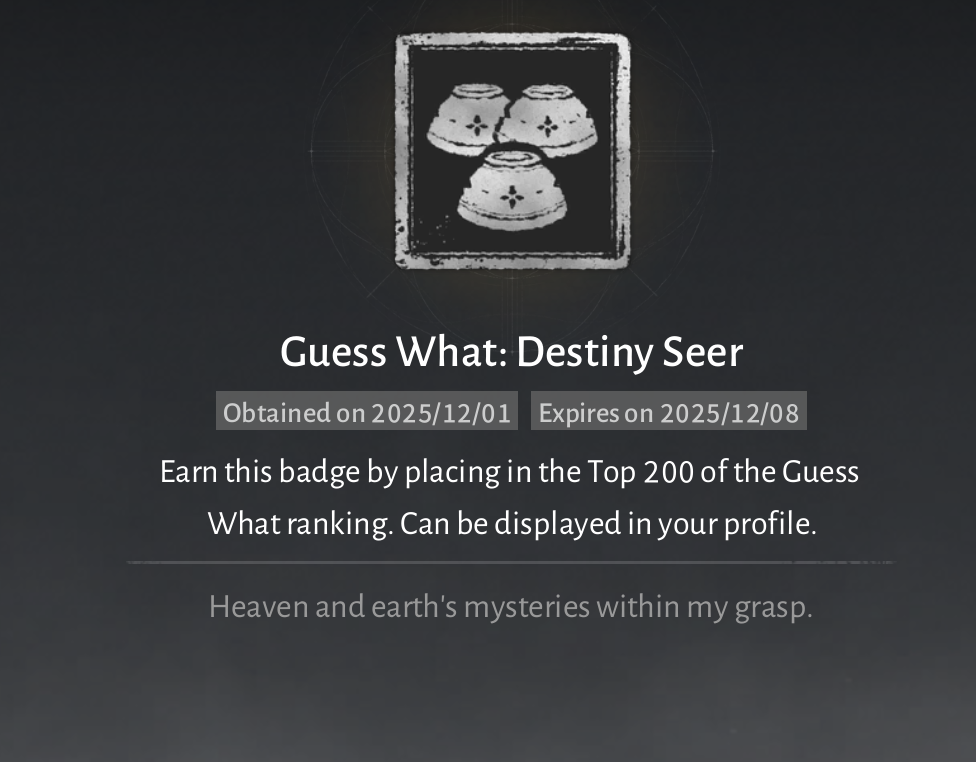
Task: Click the three-bowls badge icon
Action: click(512, 151)
